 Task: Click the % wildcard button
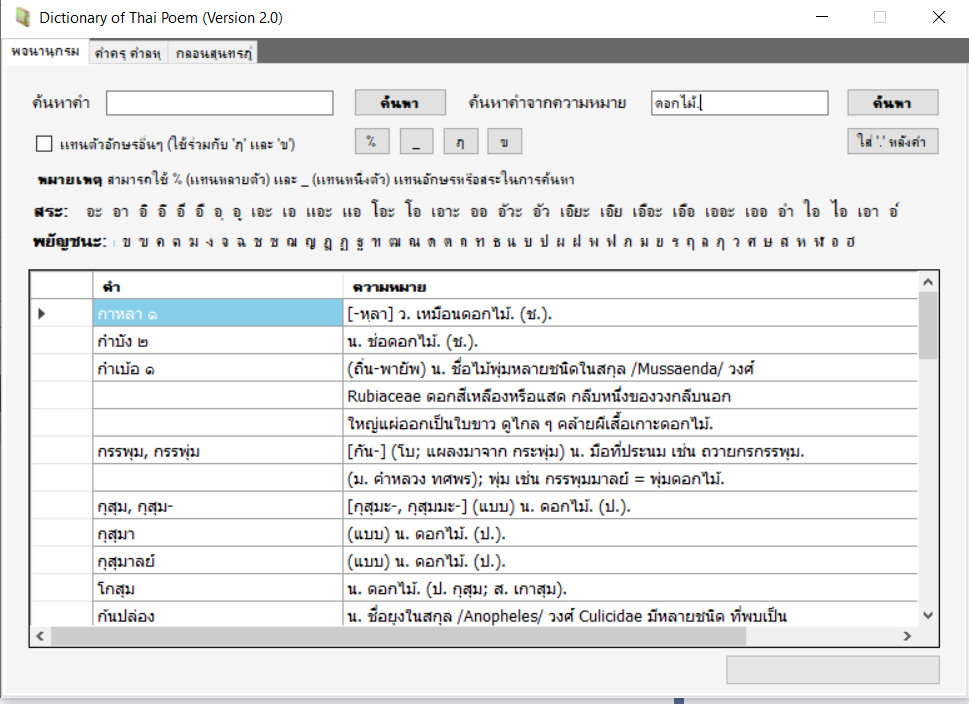[x=371, y=142]
